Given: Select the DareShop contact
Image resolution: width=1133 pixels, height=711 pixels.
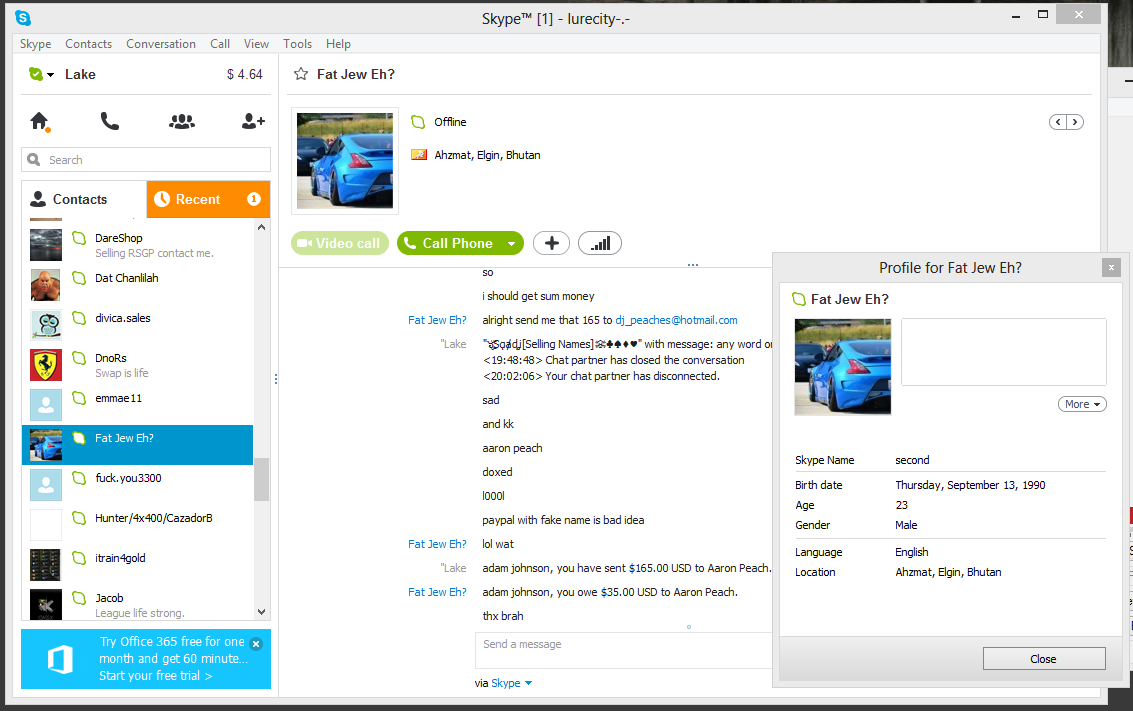Looking at the screenshot, I should click(137, 245).
